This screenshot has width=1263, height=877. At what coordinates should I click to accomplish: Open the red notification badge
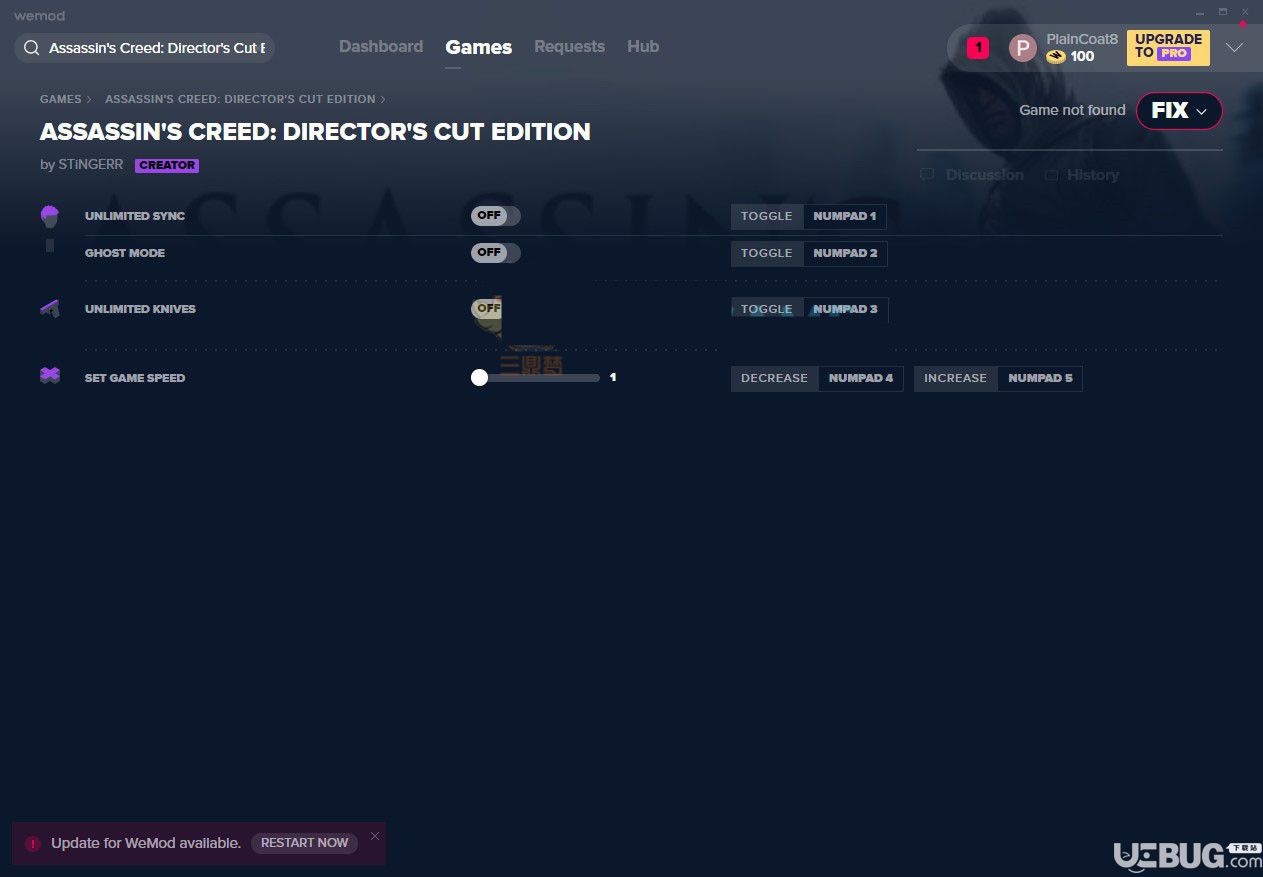[x=978, y=47]
